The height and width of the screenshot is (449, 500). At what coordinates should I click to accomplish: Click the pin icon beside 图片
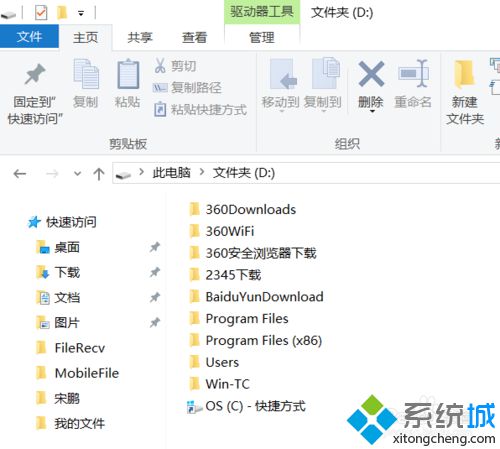[155, 322]
